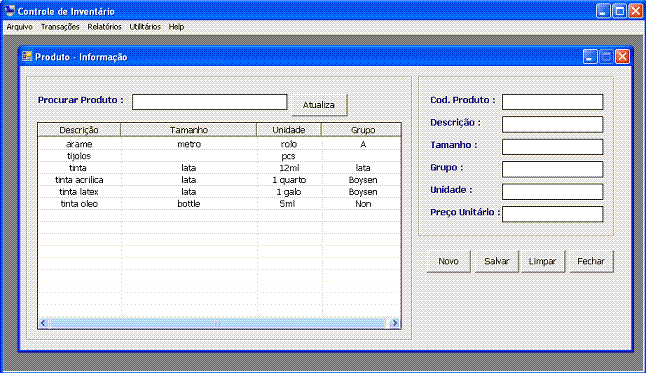Open the Relatórios menu
646x373 pixels.
(104, 27)
